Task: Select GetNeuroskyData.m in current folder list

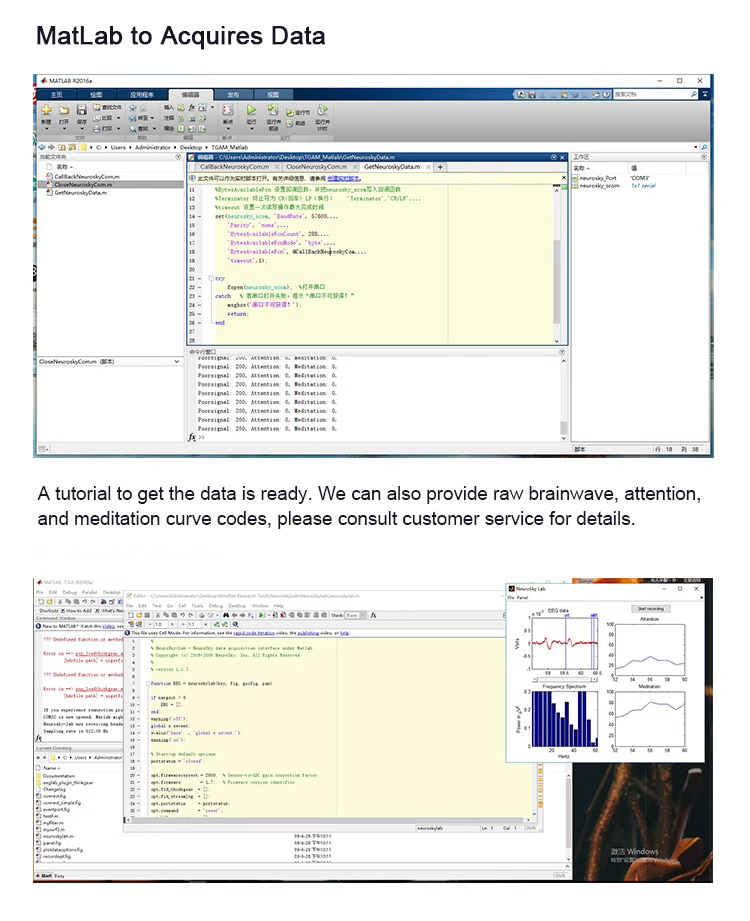Action: tap(81, 192)
